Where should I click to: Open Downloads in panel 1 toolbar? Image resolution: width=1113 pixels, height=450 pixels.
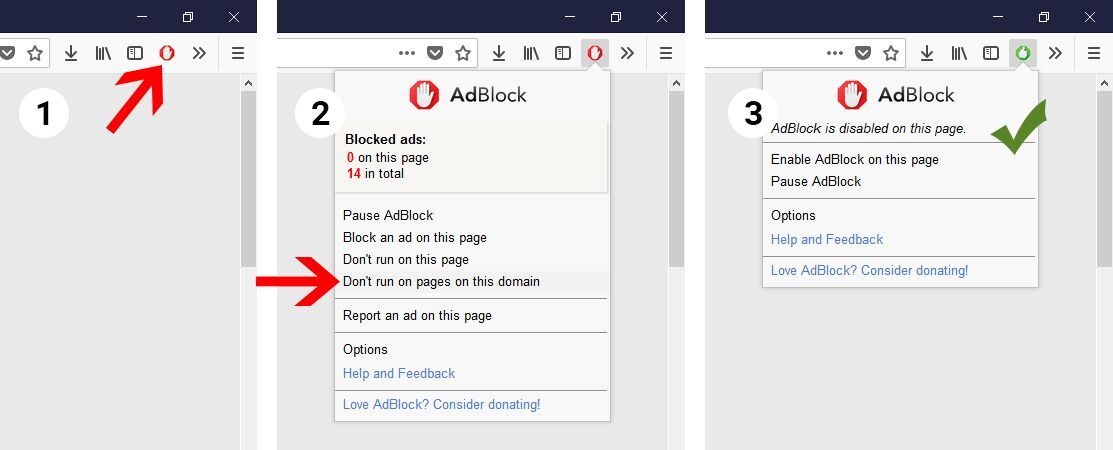pyautogui.click(x=71, y=53)
